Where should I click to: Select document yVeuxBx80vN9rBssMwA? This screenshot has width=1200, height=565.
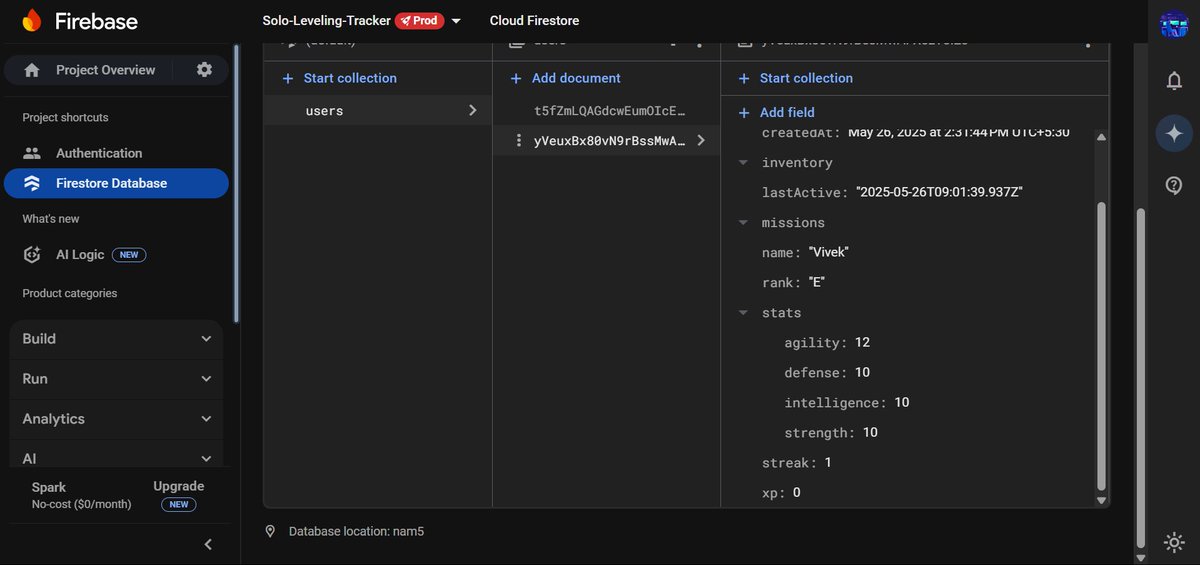(610, 141)
